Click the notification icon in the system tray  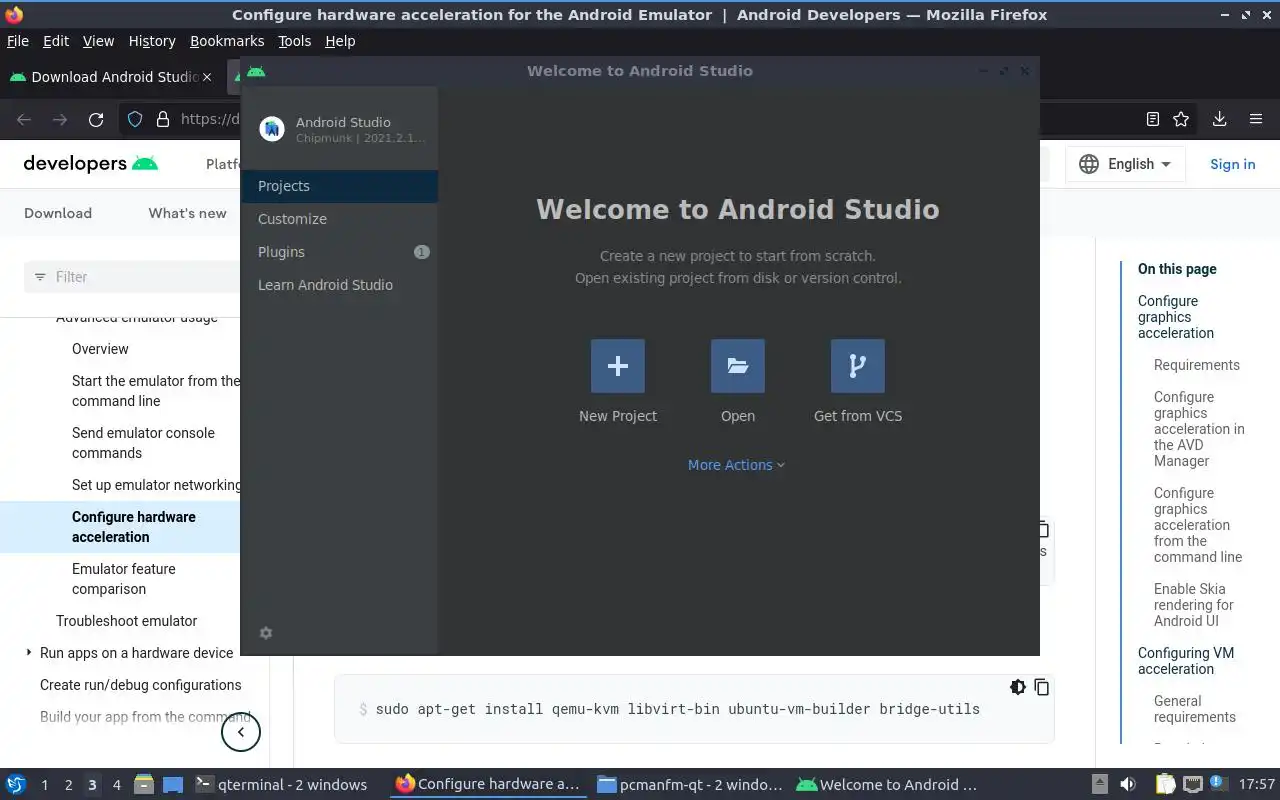point(1218,784)
